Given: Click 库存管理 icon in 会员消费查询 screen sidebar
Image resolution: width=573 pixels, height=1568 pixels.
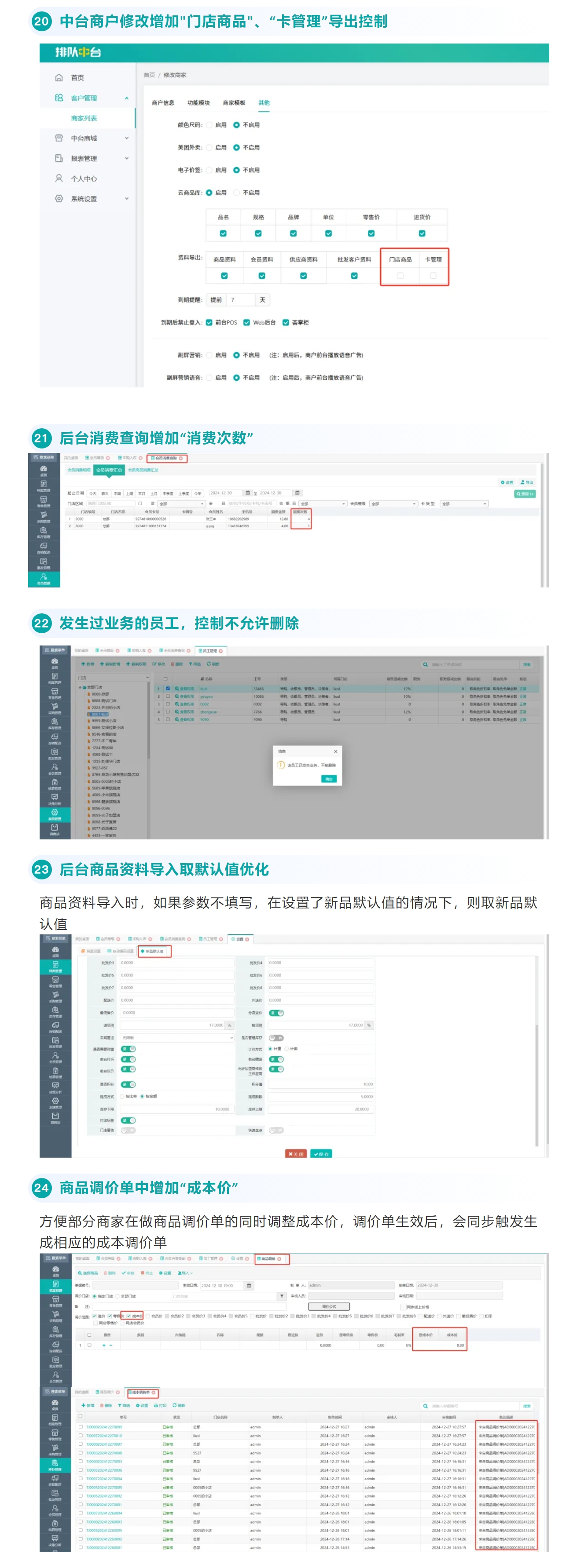Looking at the screenshot, I should (x=44, y=530).
